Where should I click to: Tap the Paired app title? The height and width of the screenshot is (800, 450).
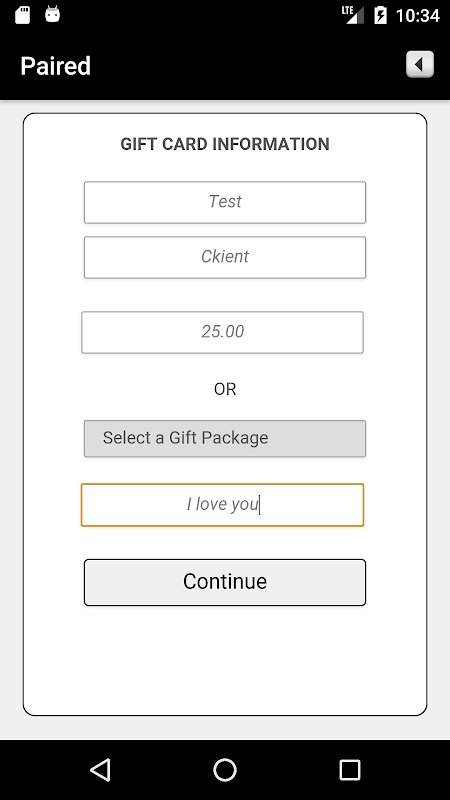tap(56, 66)
